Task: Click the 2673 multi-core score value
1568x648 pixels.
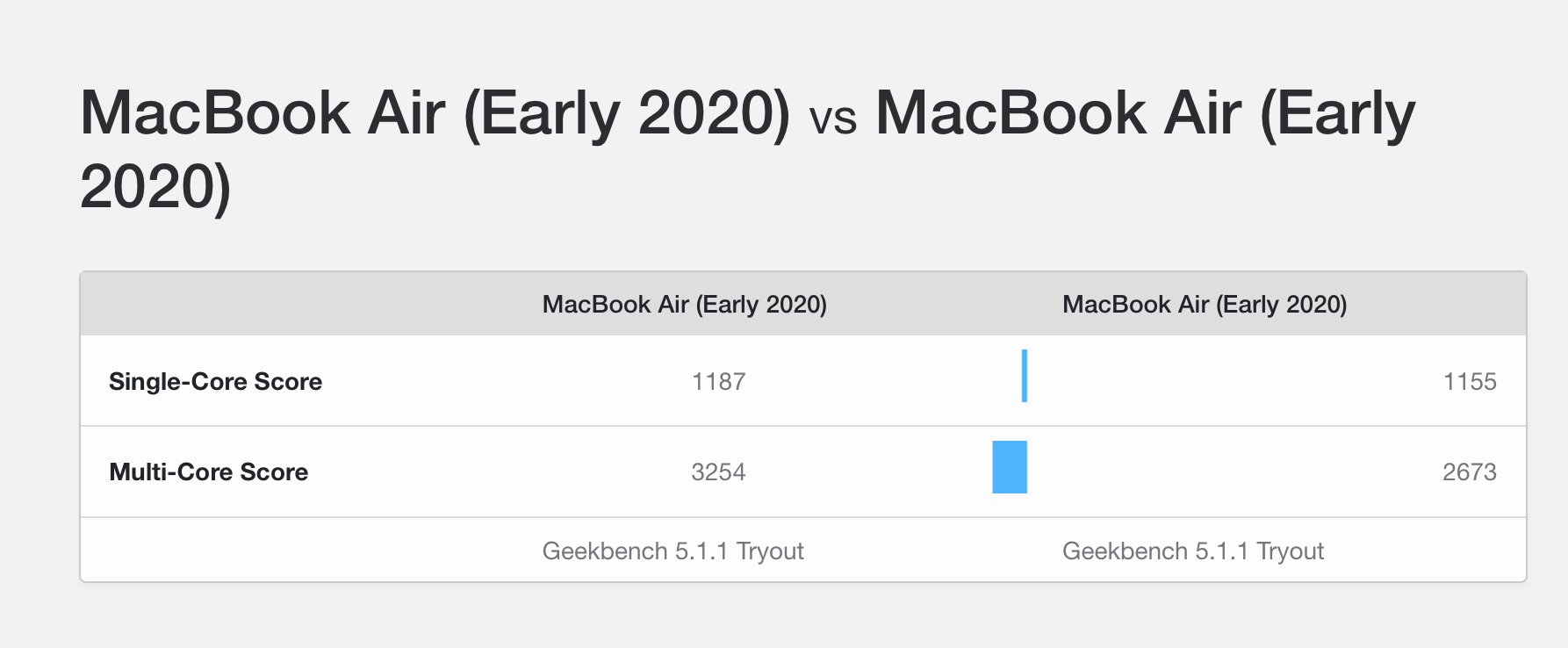Action: click(x=1470, y=472)
